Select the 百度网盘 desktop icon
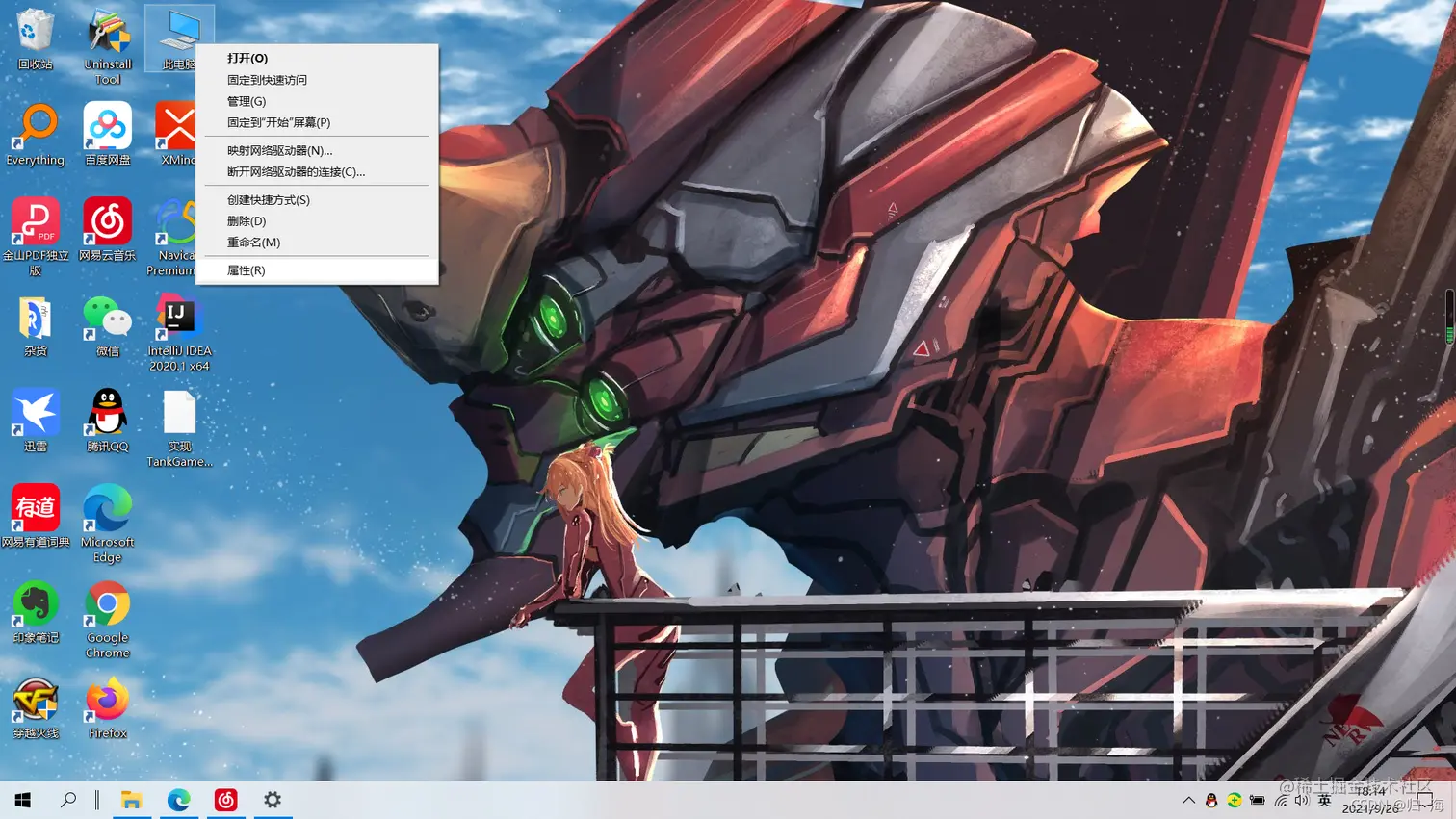 [x=108, y=135]
